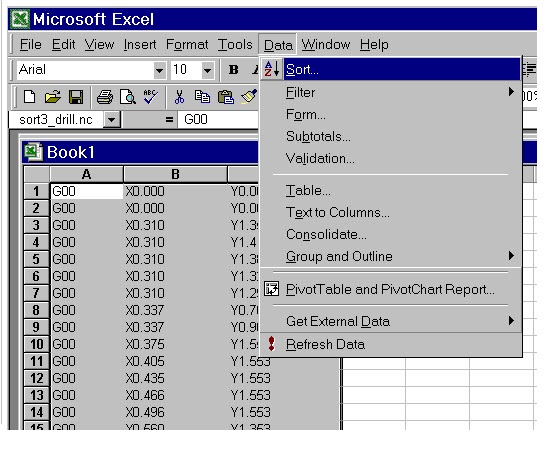
Task: Choose Table... menu entry
Action: point(390,190)
